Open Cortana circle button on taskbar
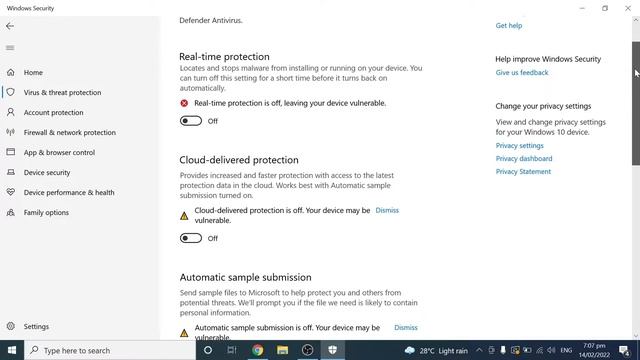This screenshot has height=360, width=640. pos(208,350)
